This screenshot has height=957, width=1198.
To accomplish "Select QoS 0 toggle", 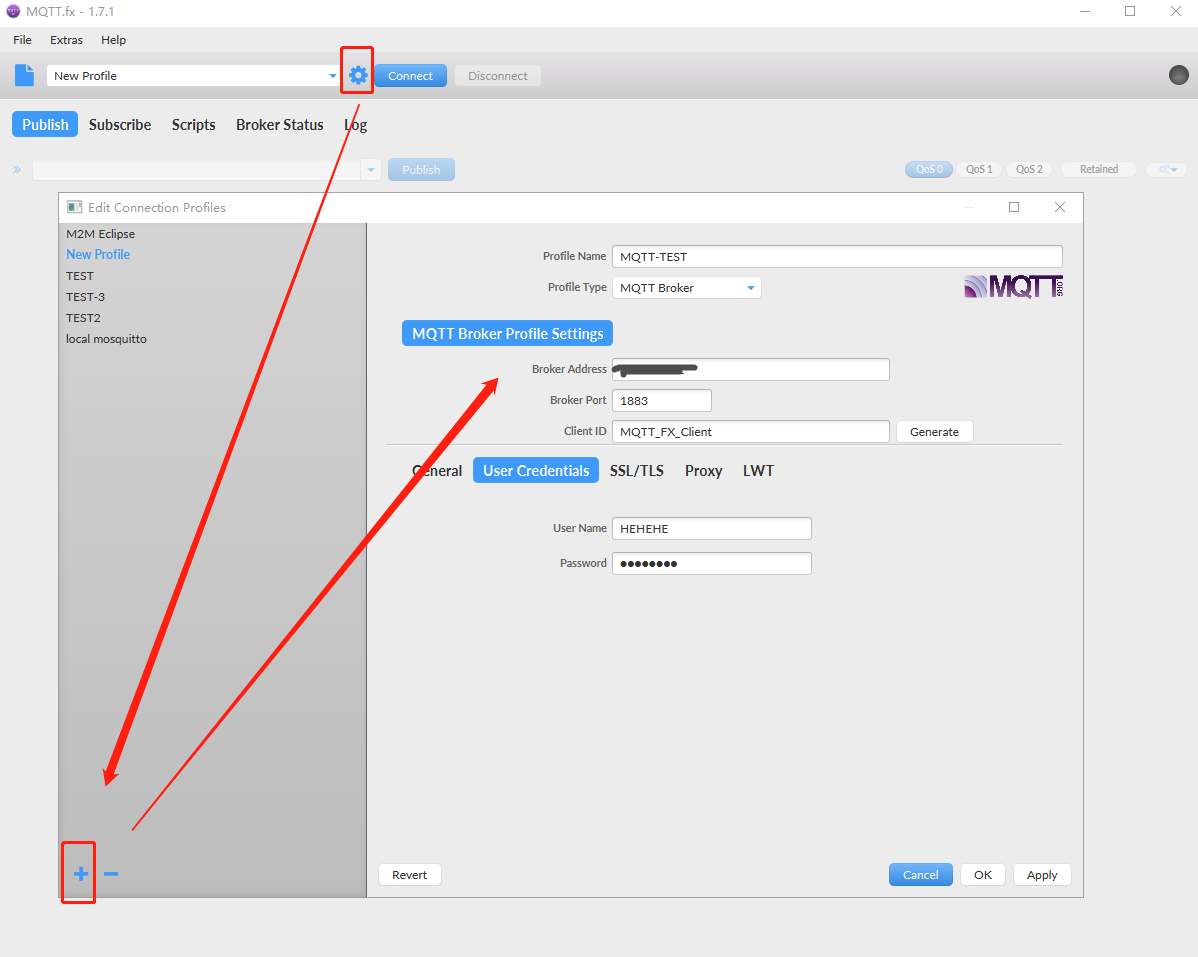I will 929,170.
